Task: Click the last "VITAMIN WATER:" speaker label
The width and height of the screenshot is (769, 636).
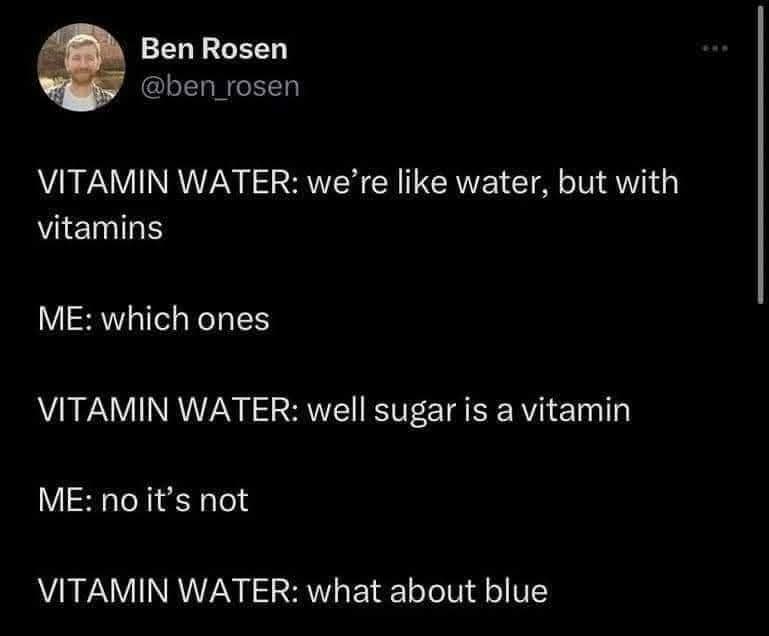Action: click(x=164, y=590)
